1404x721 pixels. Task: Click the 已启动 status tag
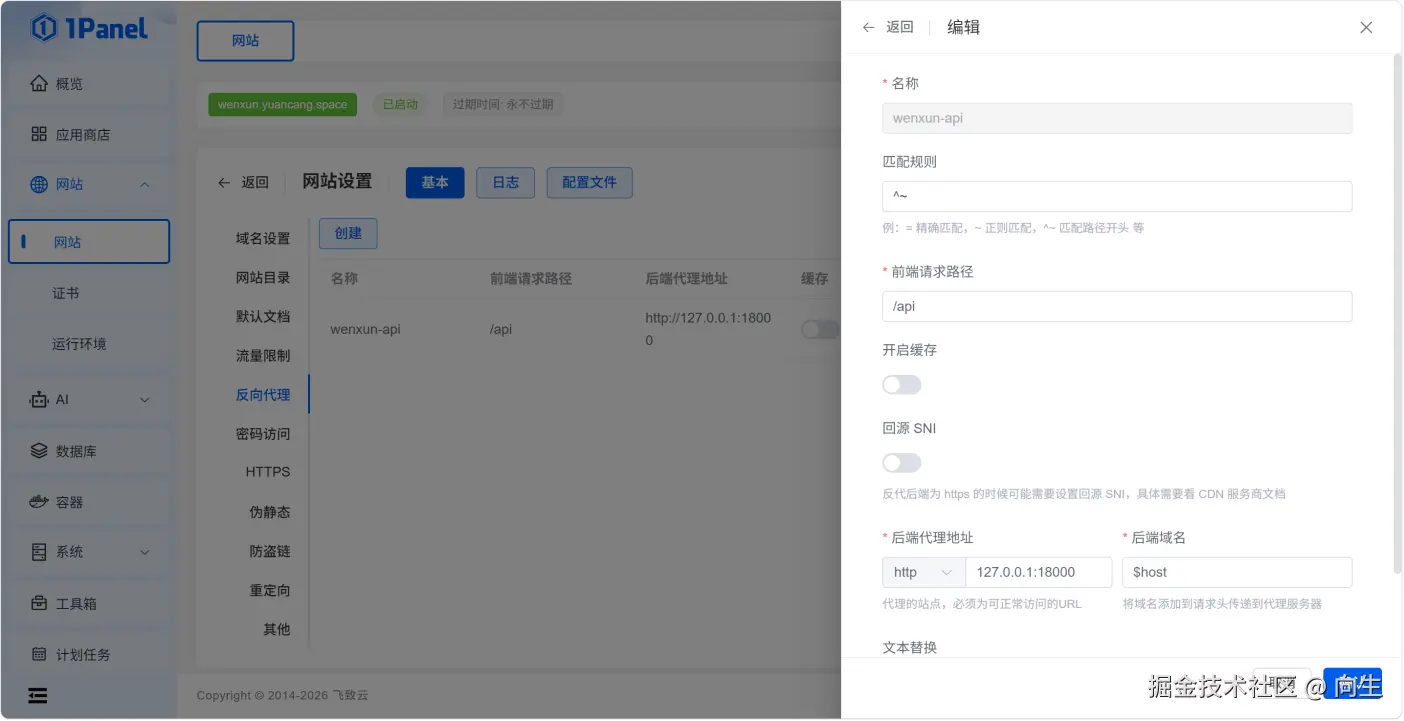(x=400, y=104)
